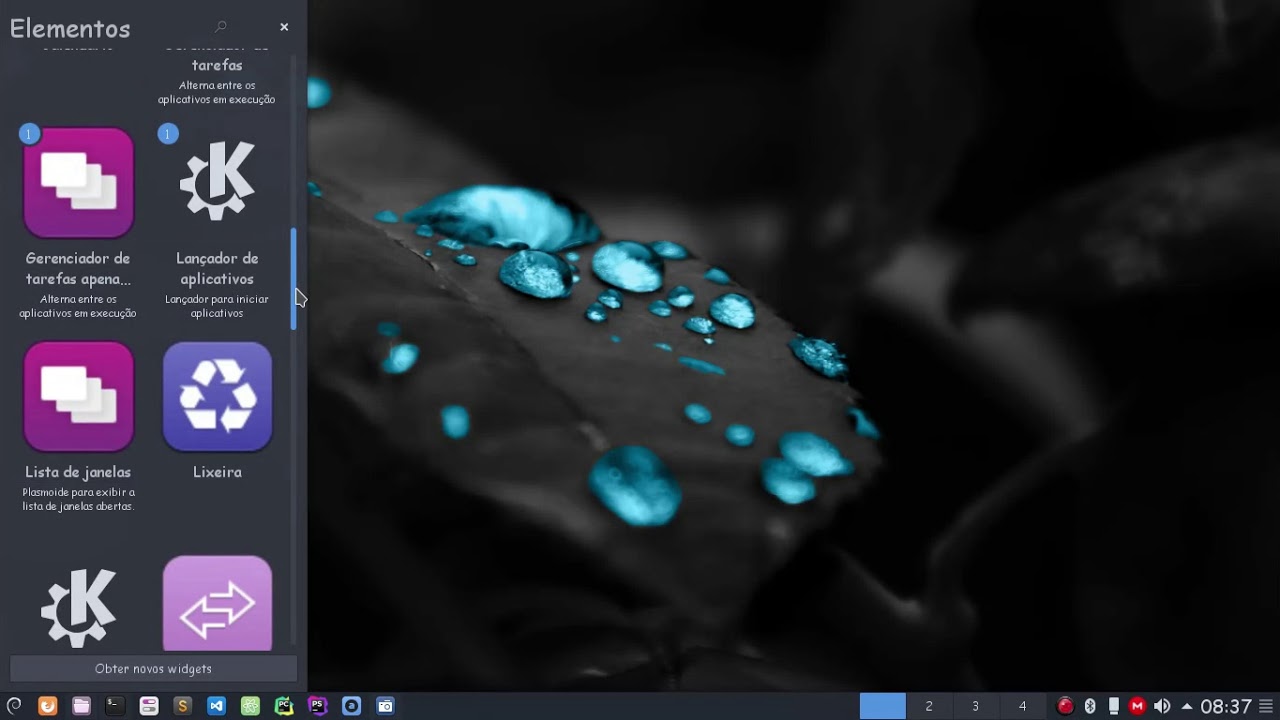This screenshot has width=1280, height=720.
Task: Open the volume control tray icon
Action: (x=1161, y=706)
